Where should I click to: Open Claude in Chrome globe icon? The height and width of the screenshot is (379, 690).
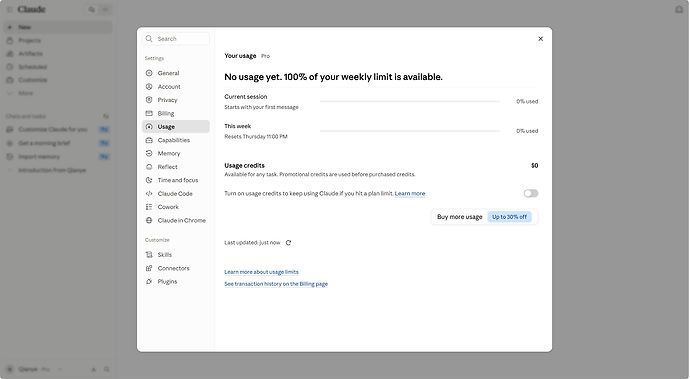pyautogui.click(x=149, y=220)
